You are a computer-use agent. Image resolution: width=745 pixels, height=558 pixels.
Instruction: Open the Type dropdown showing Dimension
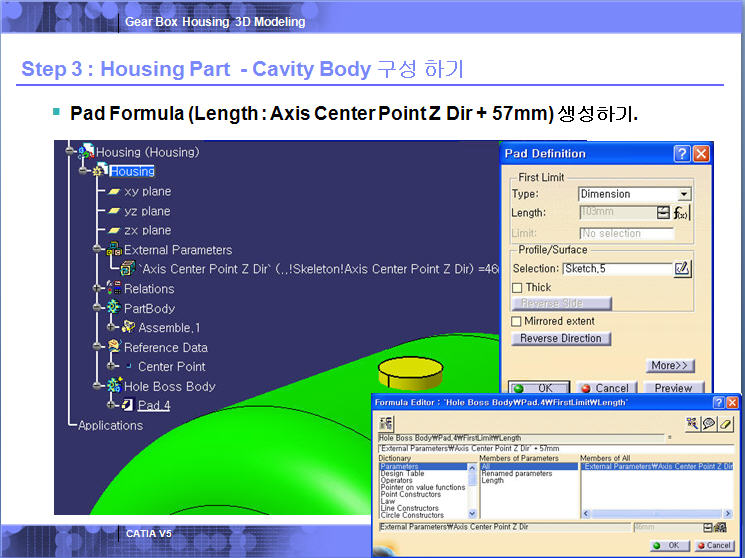[684, 194]
